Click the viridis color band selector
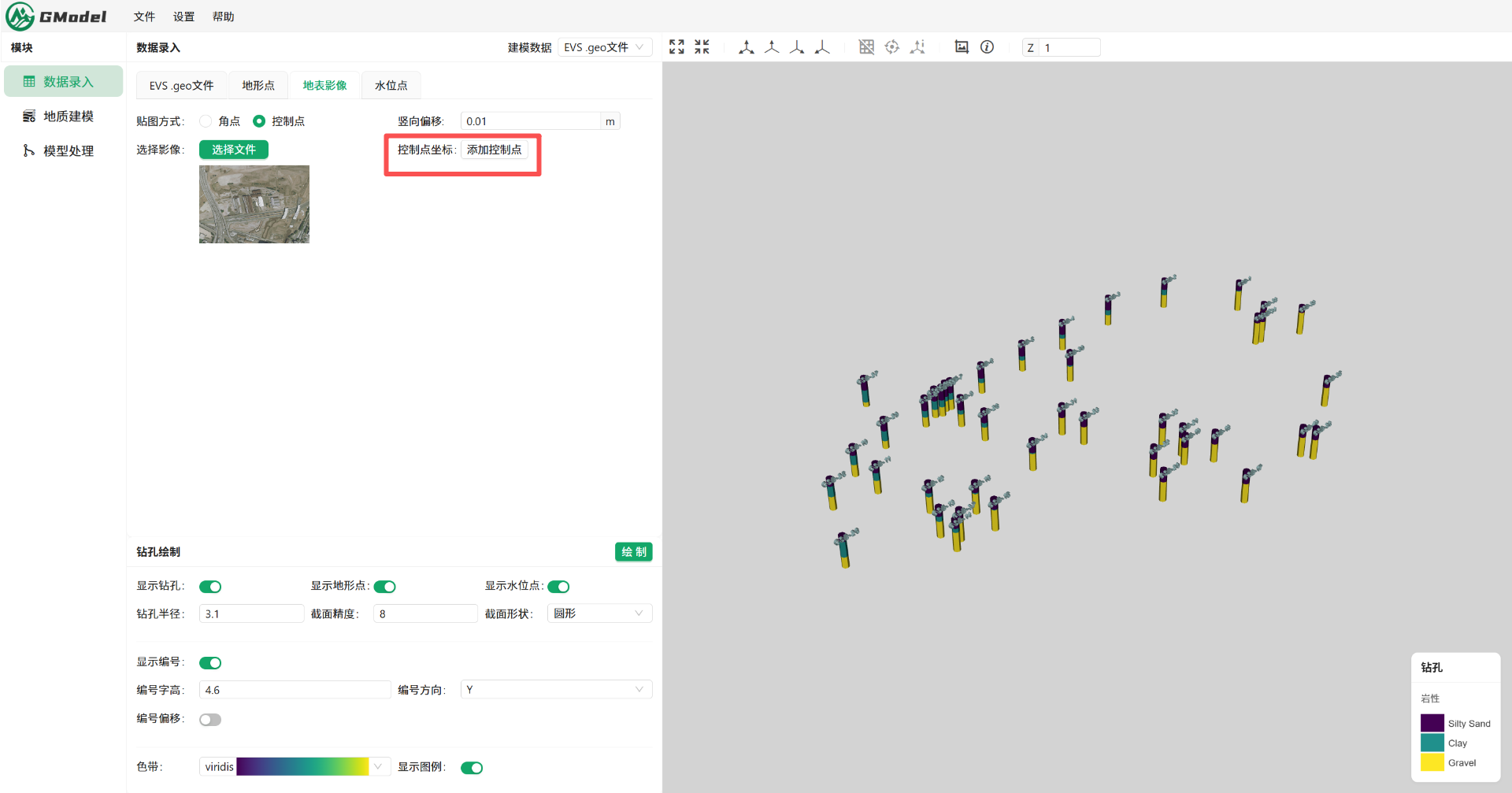 click(295, 767)
